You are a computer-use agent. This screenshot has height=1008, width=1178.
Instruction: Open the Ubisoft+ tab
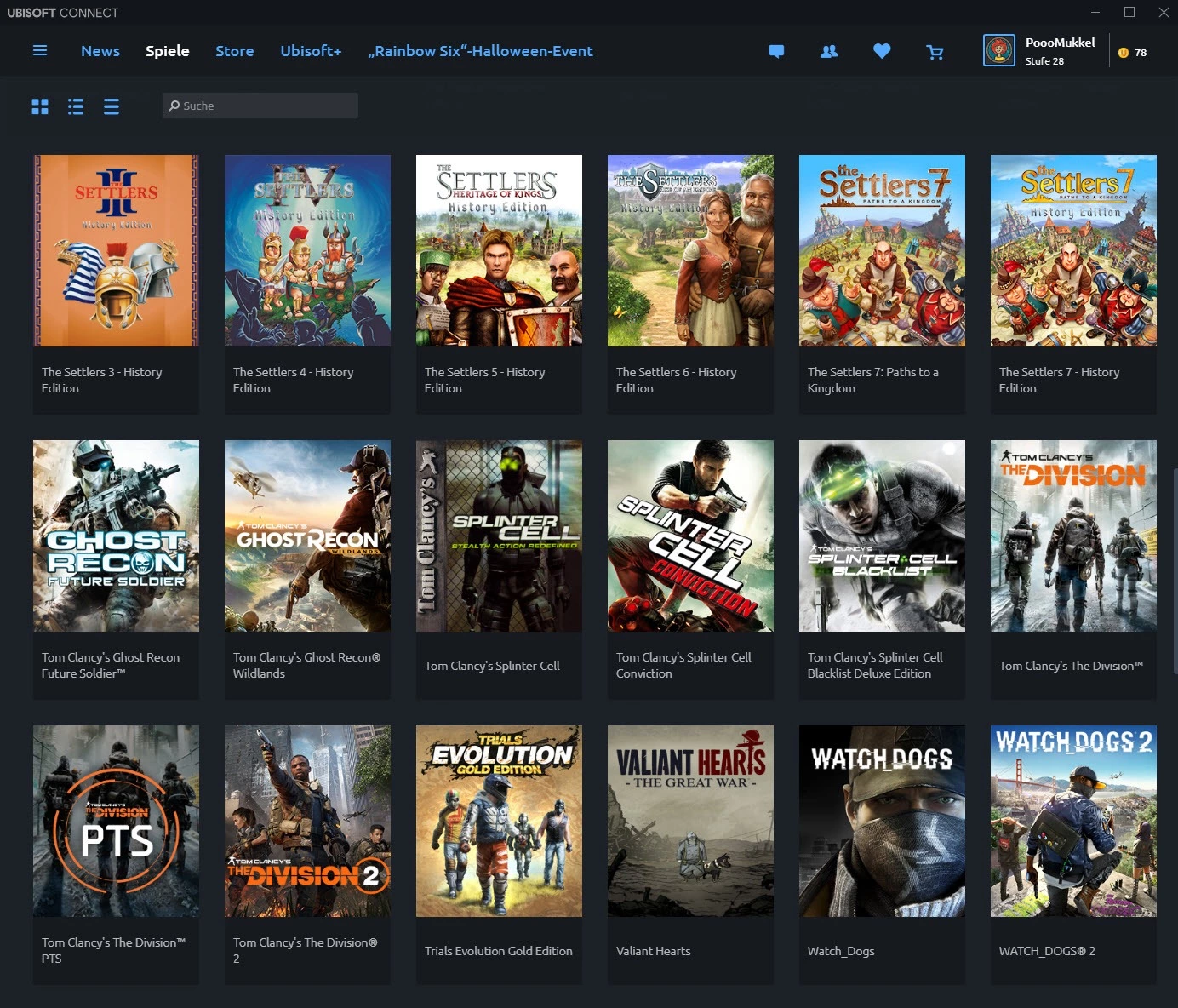(x=311, y=51)
